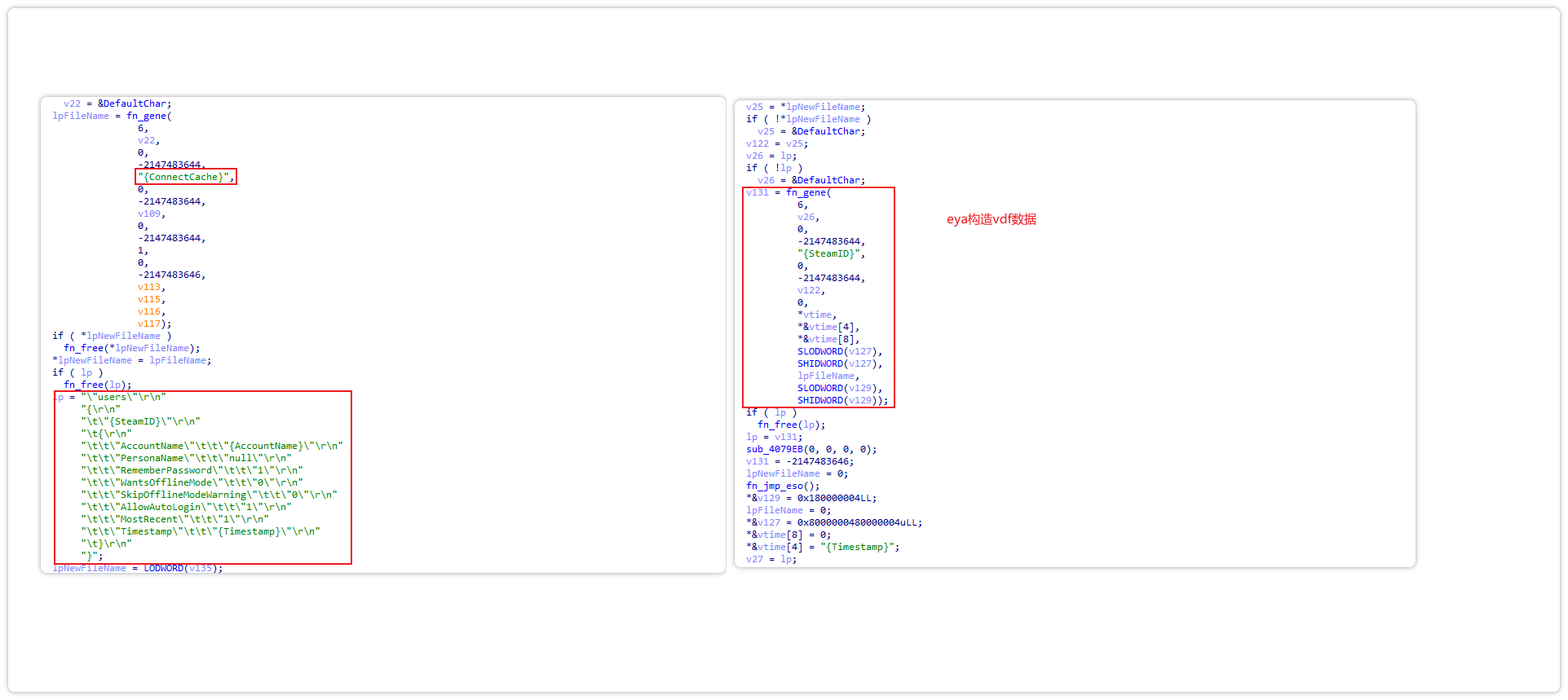Click the fn_jmp_eso() function call
1568x700 pixels.
782,486
